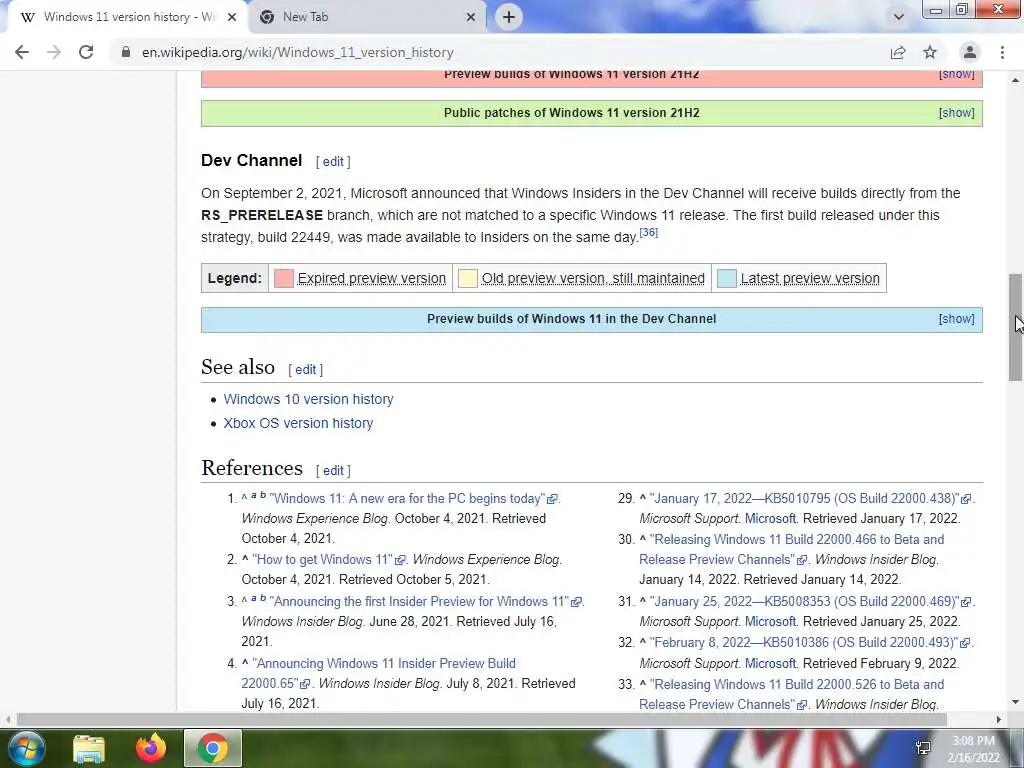Screen dimensions: 1024x768
Task: Open the Chrome three-dot menu
Action: [x=1002, y=52]
